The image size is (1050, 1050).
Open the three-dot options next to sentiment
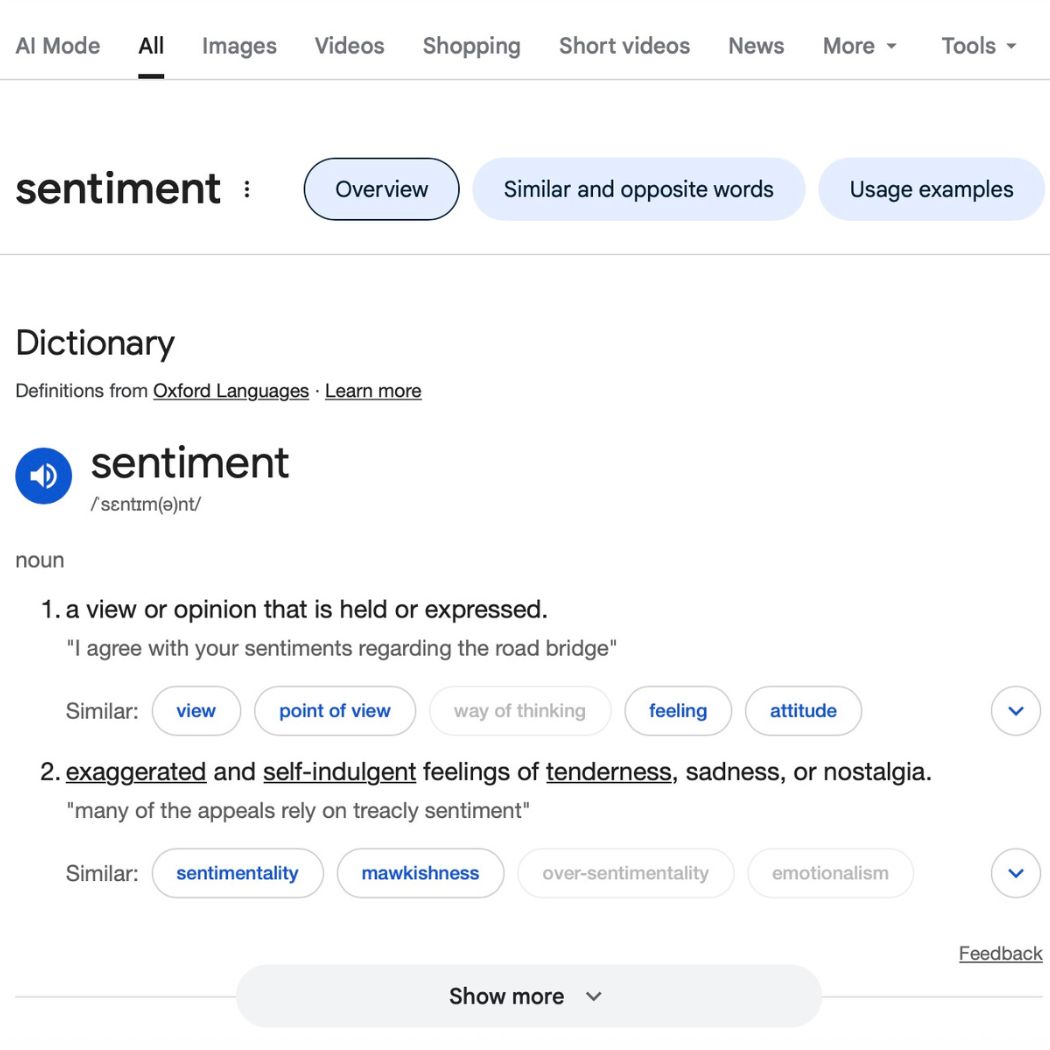point(247,189)
